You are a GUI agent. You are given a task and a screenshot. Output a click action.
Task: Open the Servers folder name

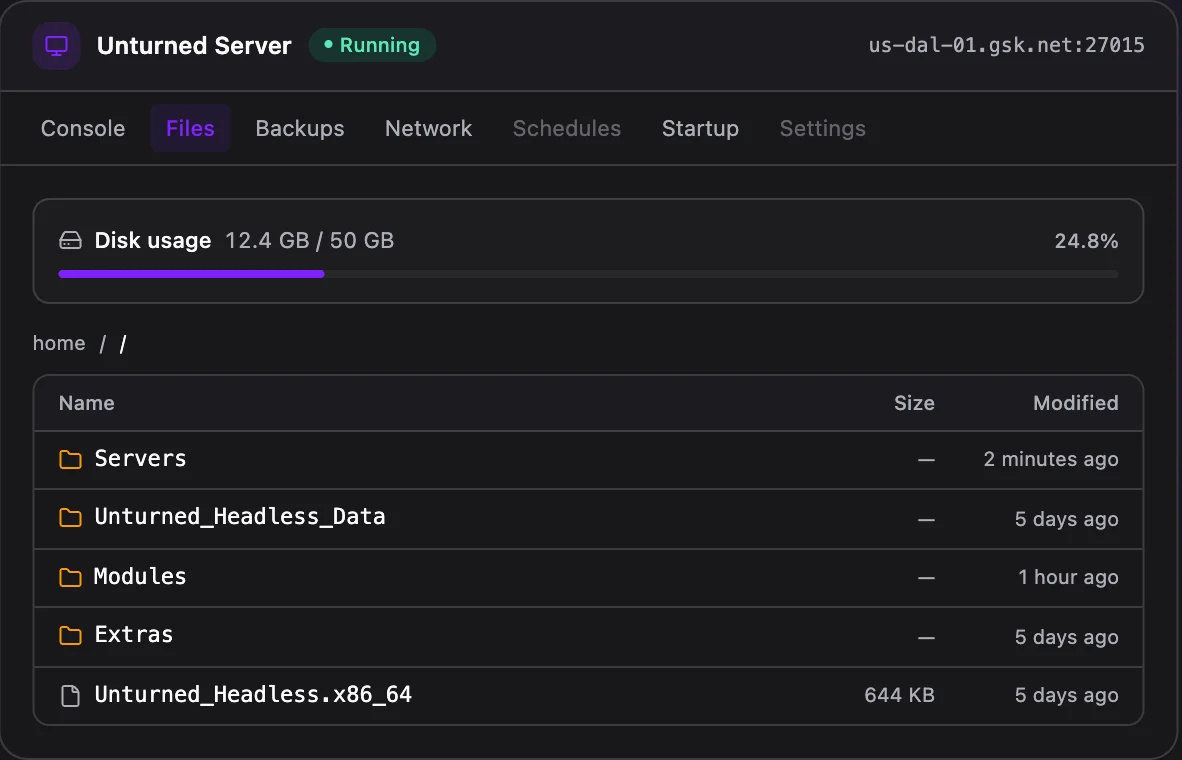coord(140,458)
